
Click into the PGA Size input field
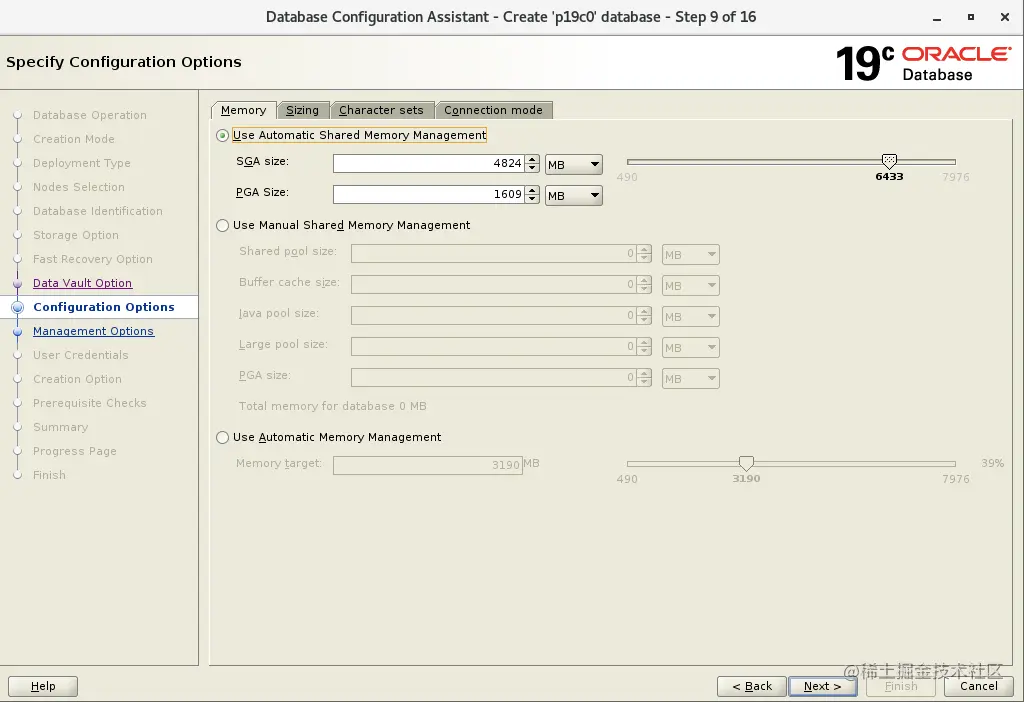[428, 194]
